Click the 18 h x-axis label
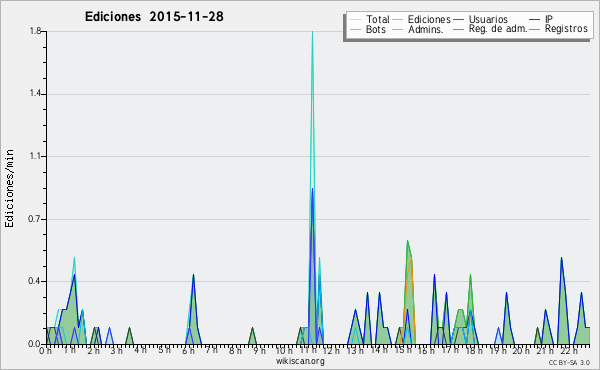This screenshot has height=370, width=600. tap(473, 351)
